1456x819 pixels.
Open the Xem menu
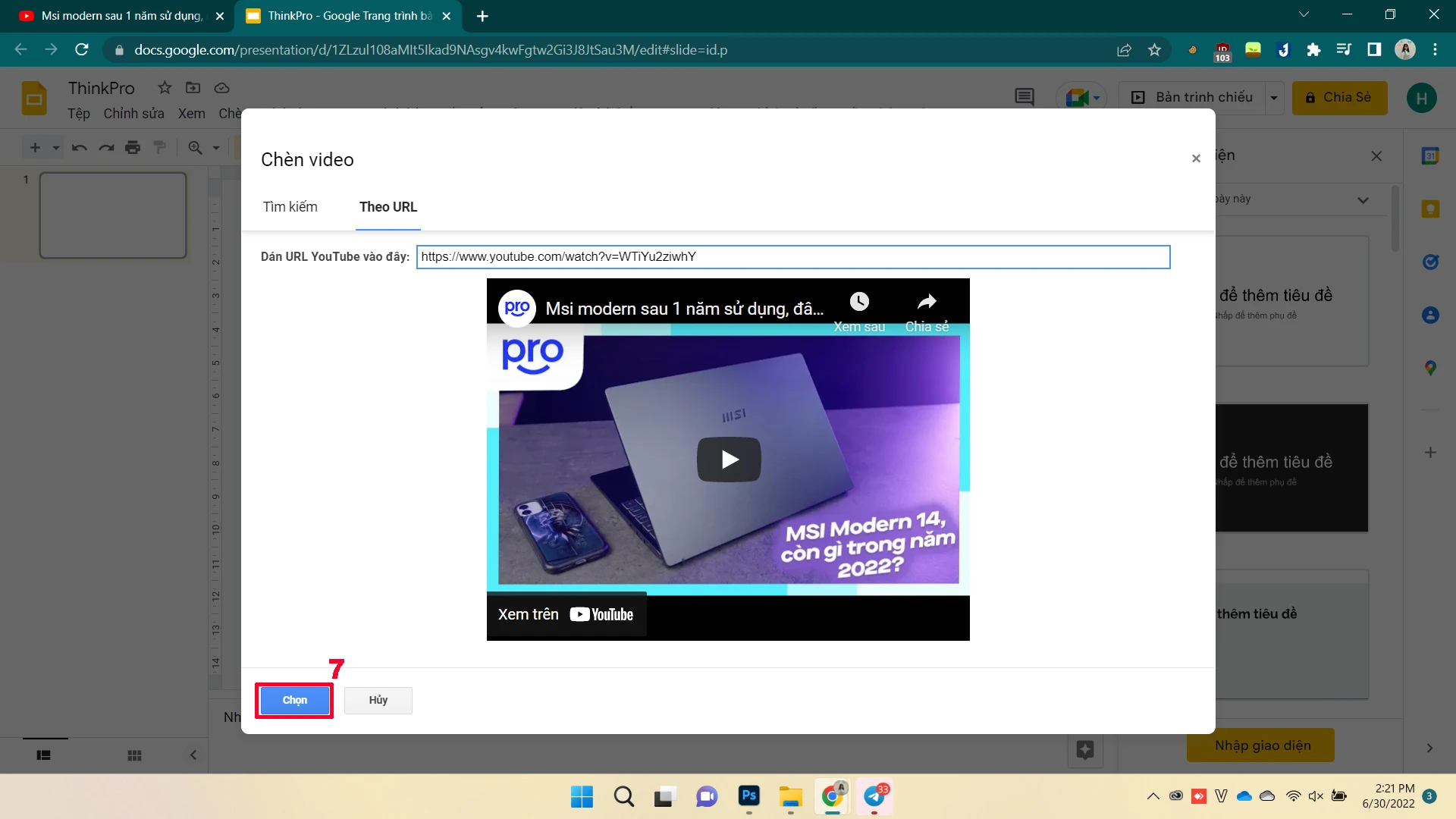pyautogui.click(x=191, y=113)
